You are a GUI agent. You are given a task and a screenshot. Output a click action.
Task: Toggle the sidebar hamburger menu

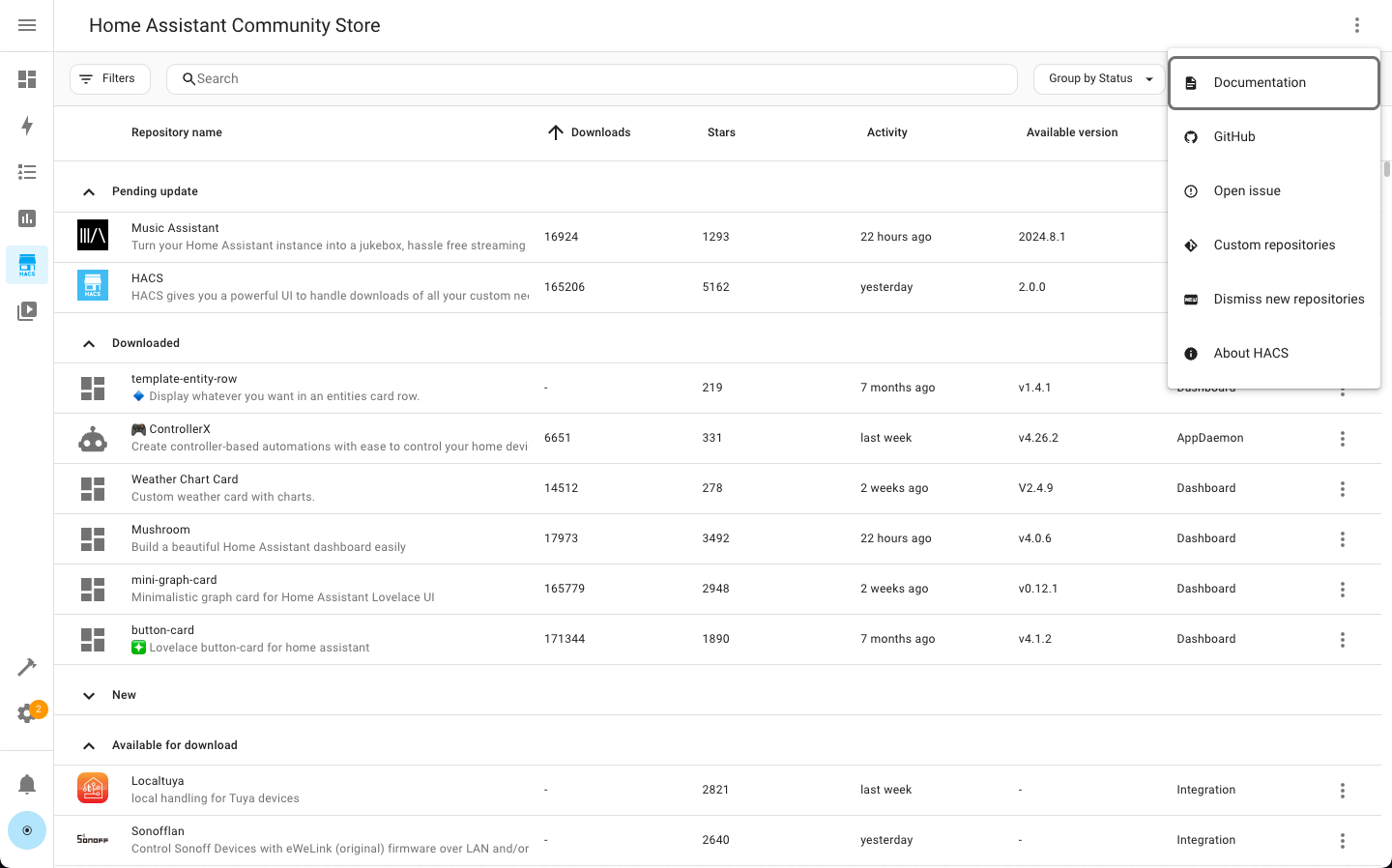(26, 25)
